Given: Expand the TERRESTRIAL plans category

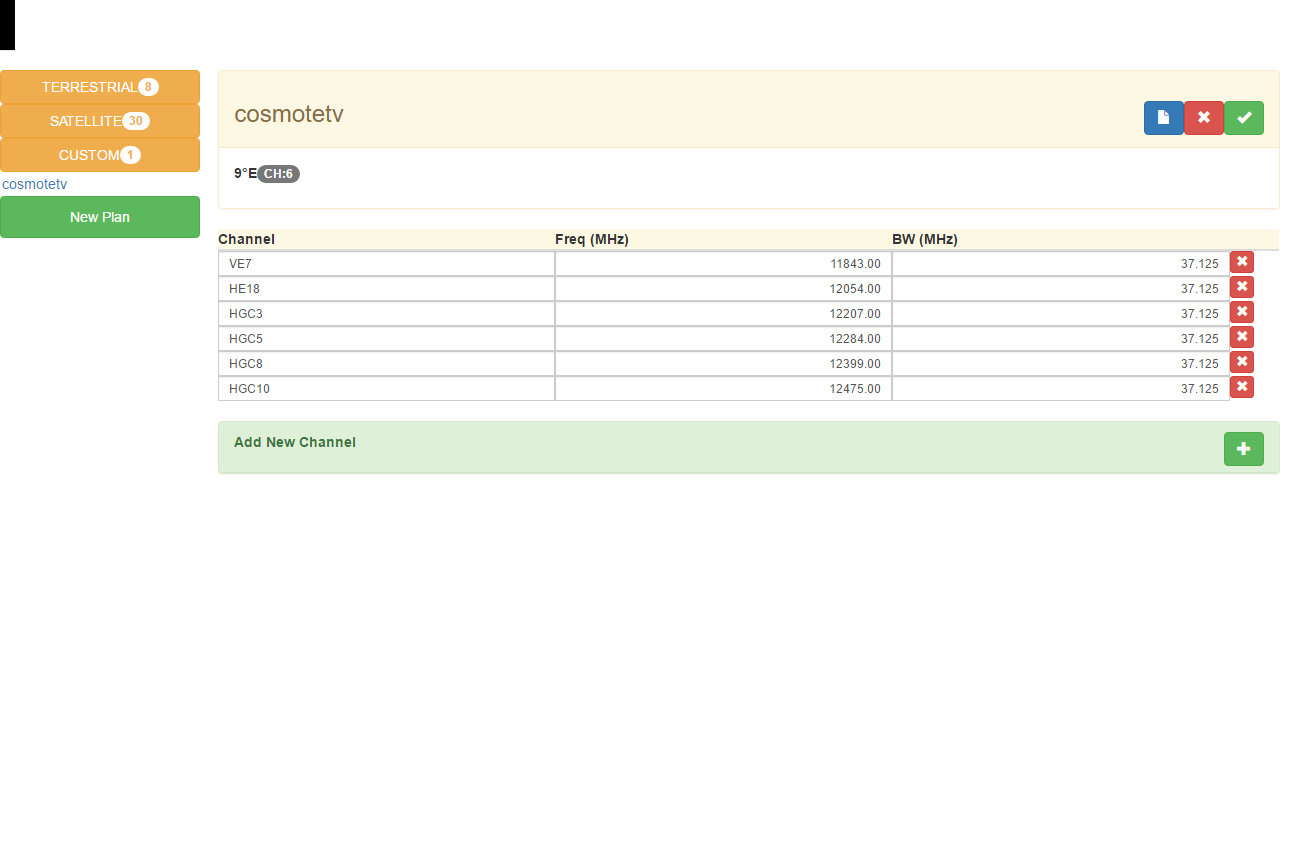Looking at the screenshot, I should pyautogui.click(x=100, y=87).
